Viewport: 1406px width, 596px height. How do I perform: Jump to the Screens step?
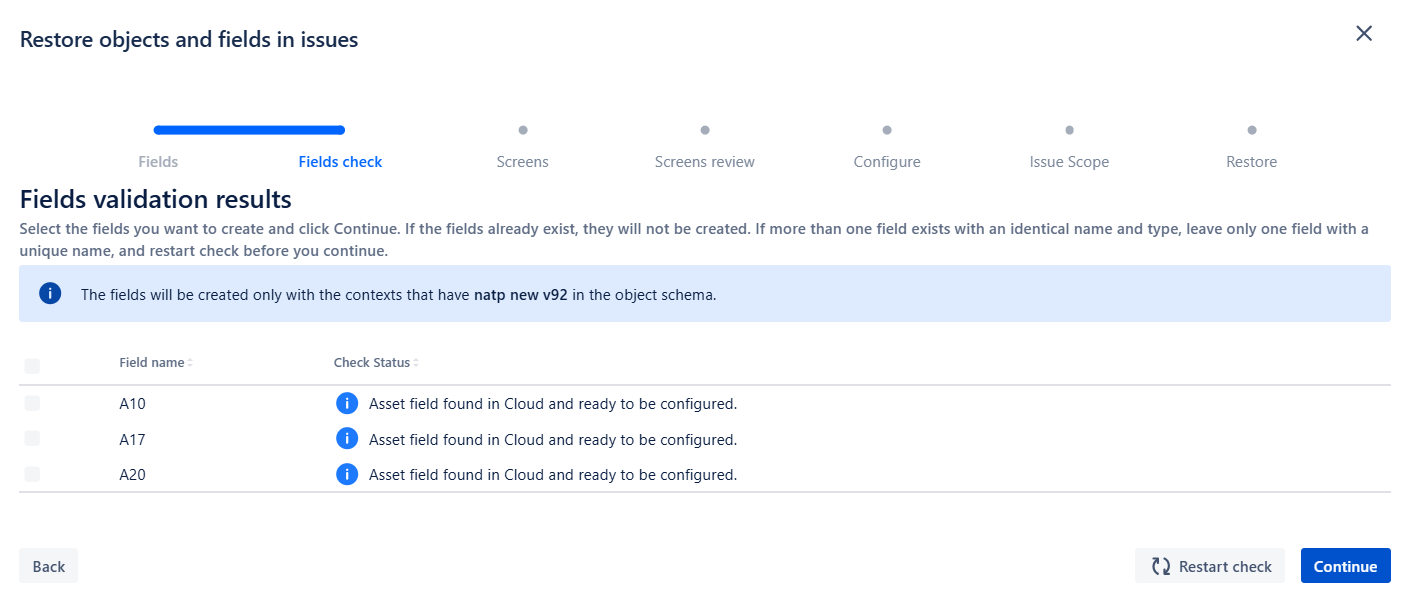[522, 162]
